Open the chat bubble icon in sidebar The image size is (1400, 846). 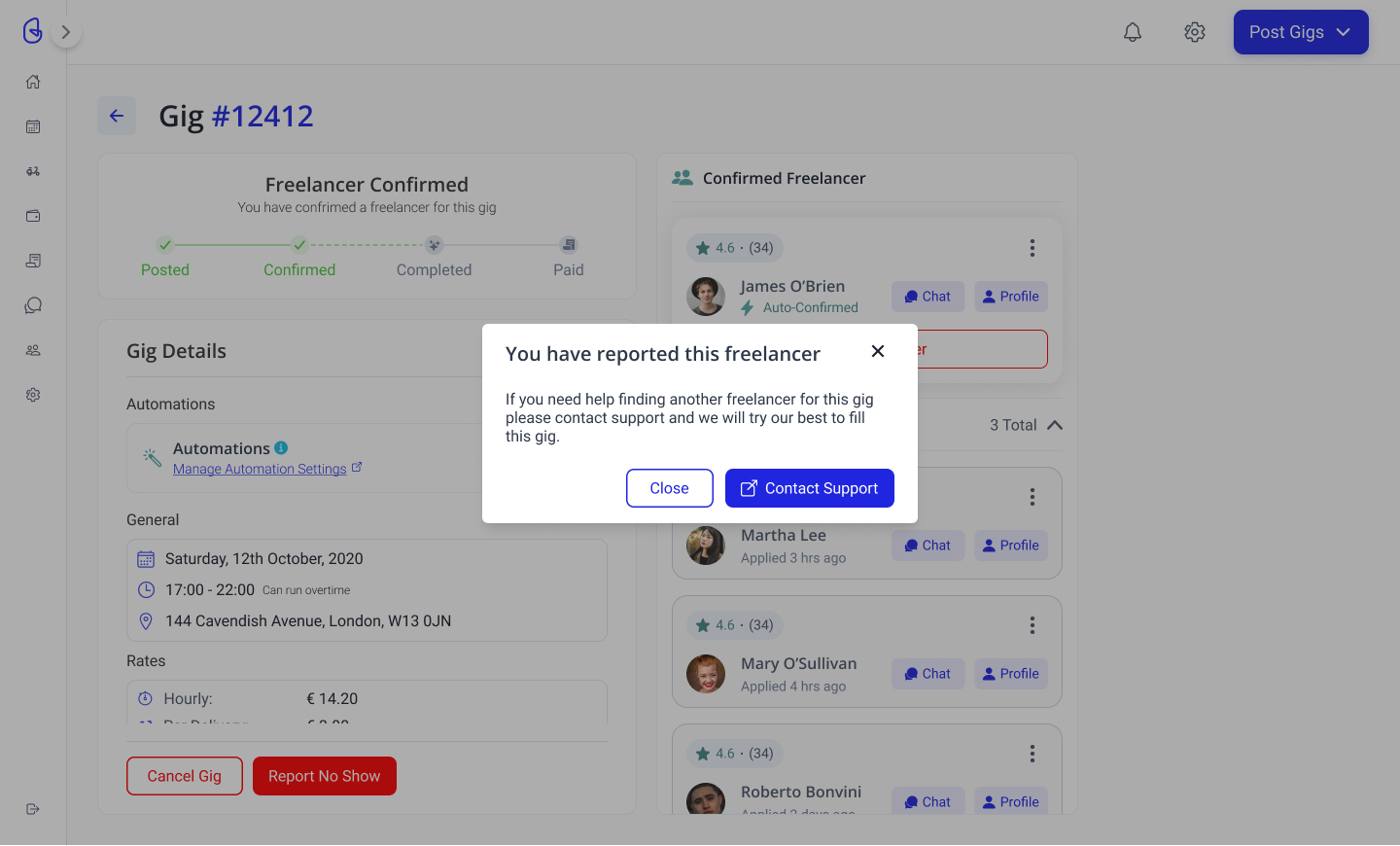click(x=33, y=305)
